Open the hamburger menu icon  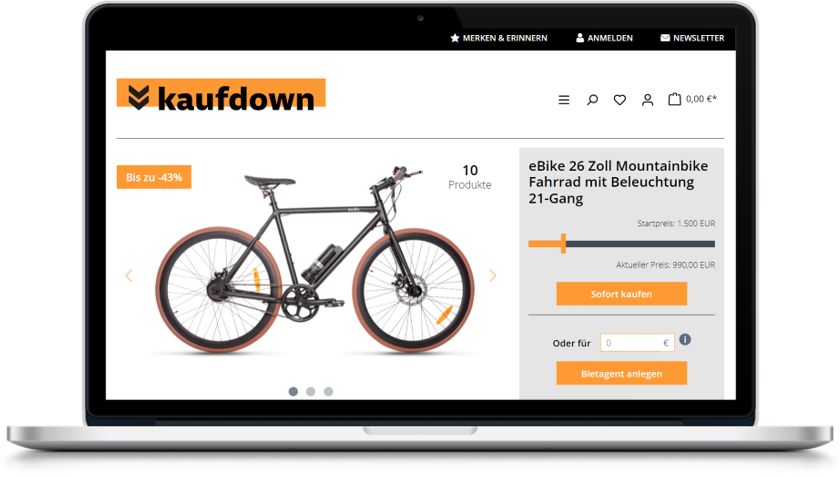tap(564, 100)
